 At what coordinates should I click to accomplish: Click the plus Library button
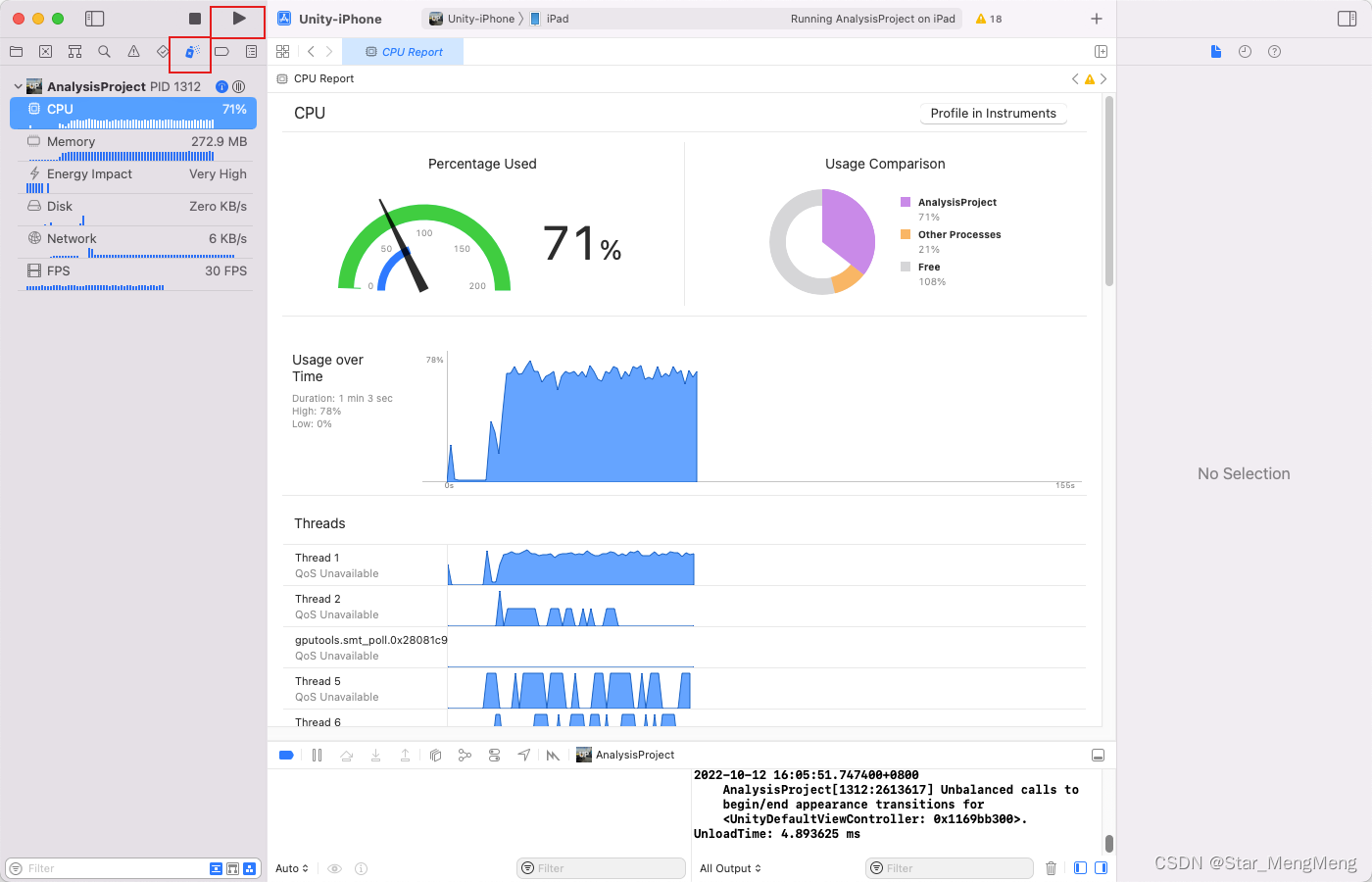pos(1097,19)
